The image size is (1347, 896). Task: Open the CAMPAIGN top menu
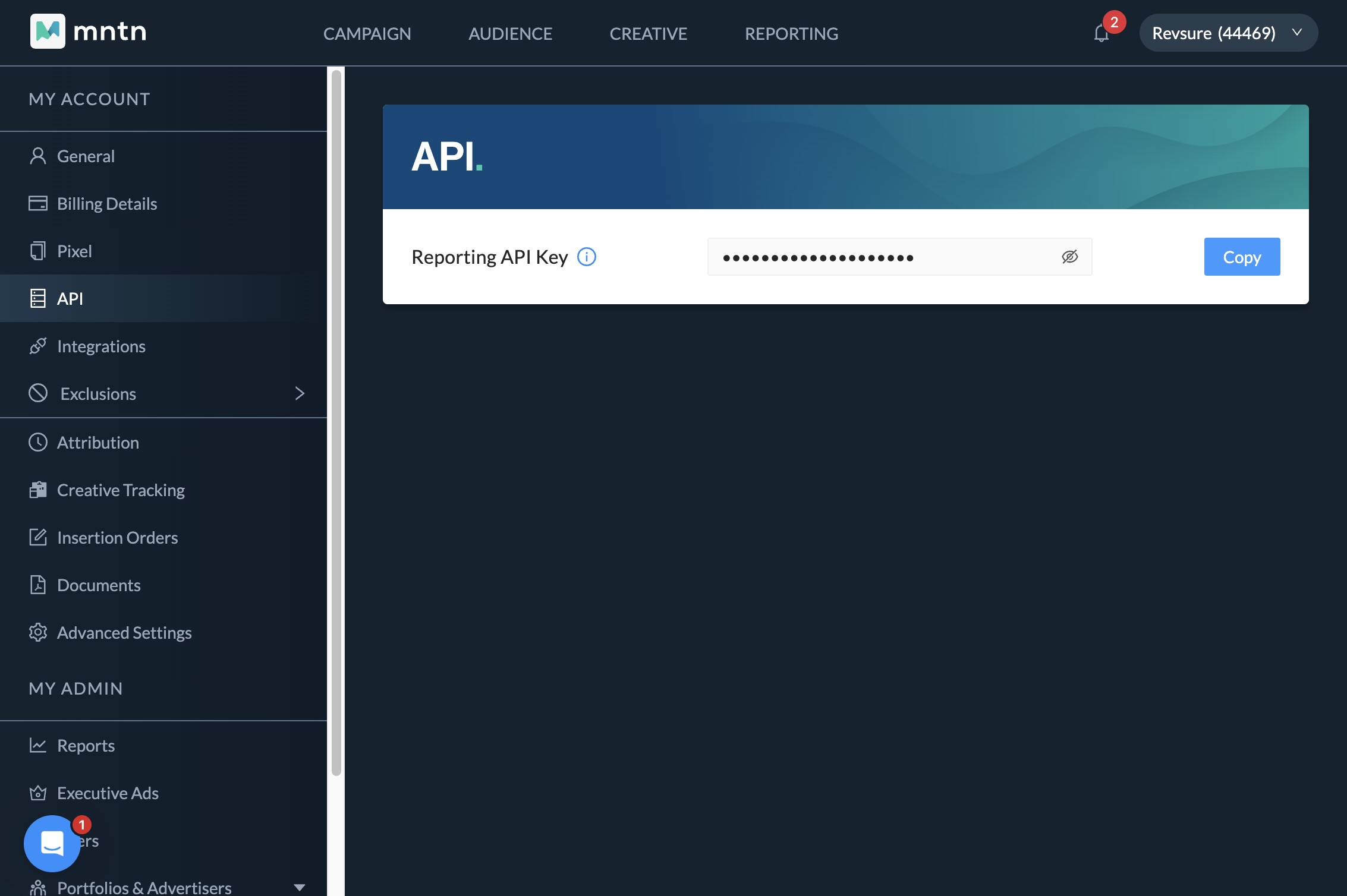click(367, 34)
